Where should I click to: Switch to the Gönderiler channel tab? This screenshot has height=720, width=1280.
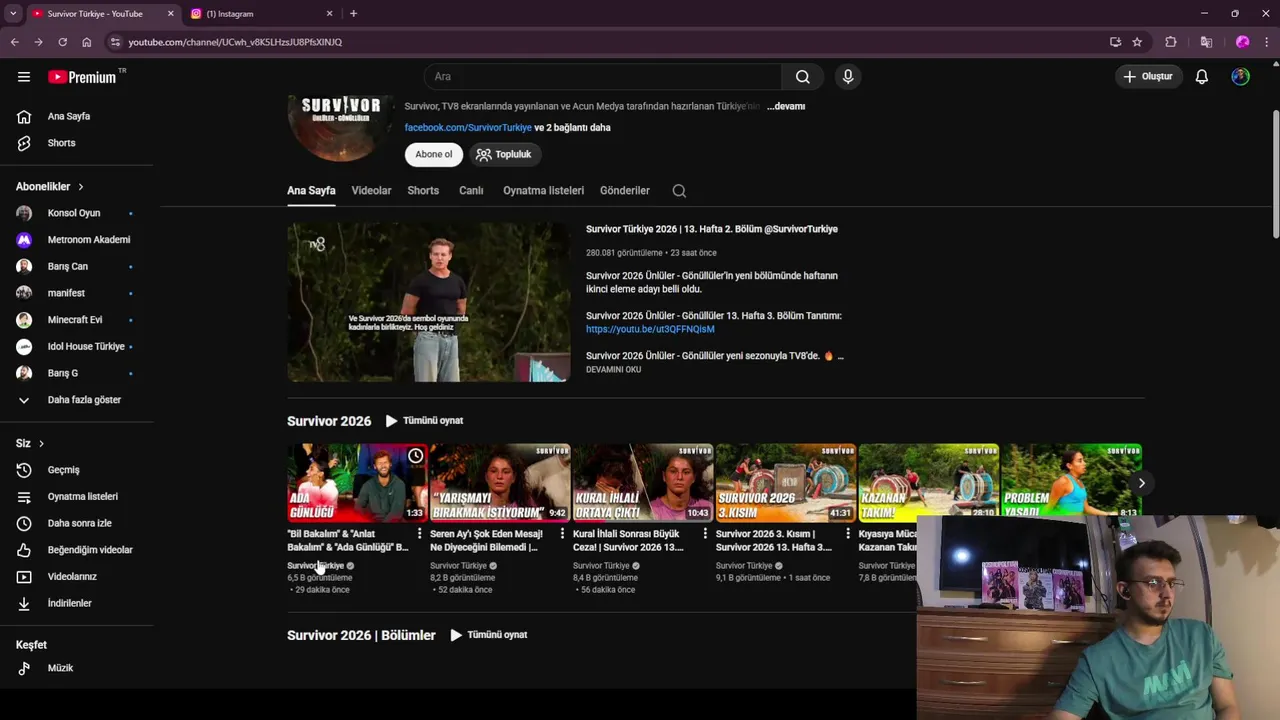pos(625,190)
